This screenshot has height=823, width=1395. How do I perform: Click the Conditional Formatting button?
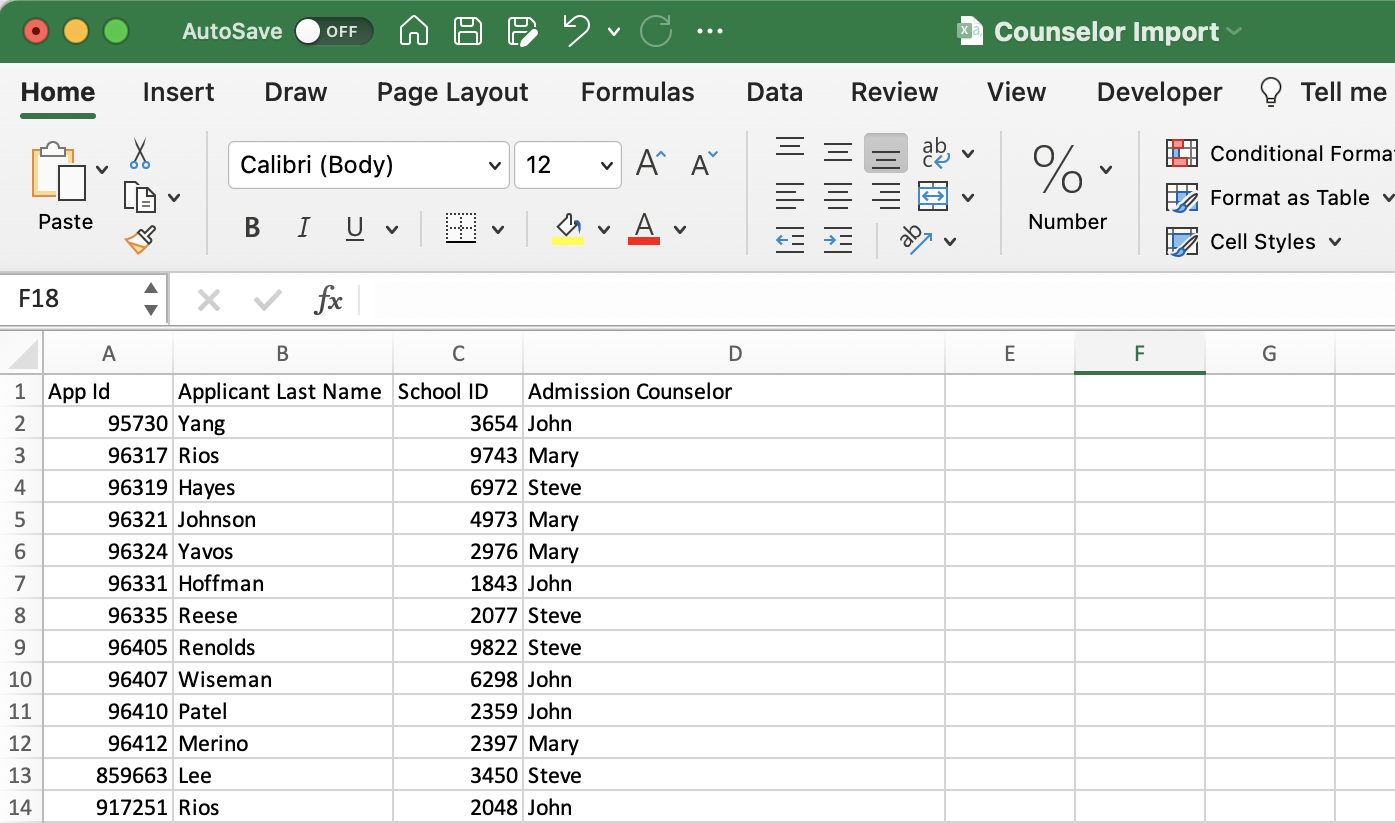[x=1280, y=153]
